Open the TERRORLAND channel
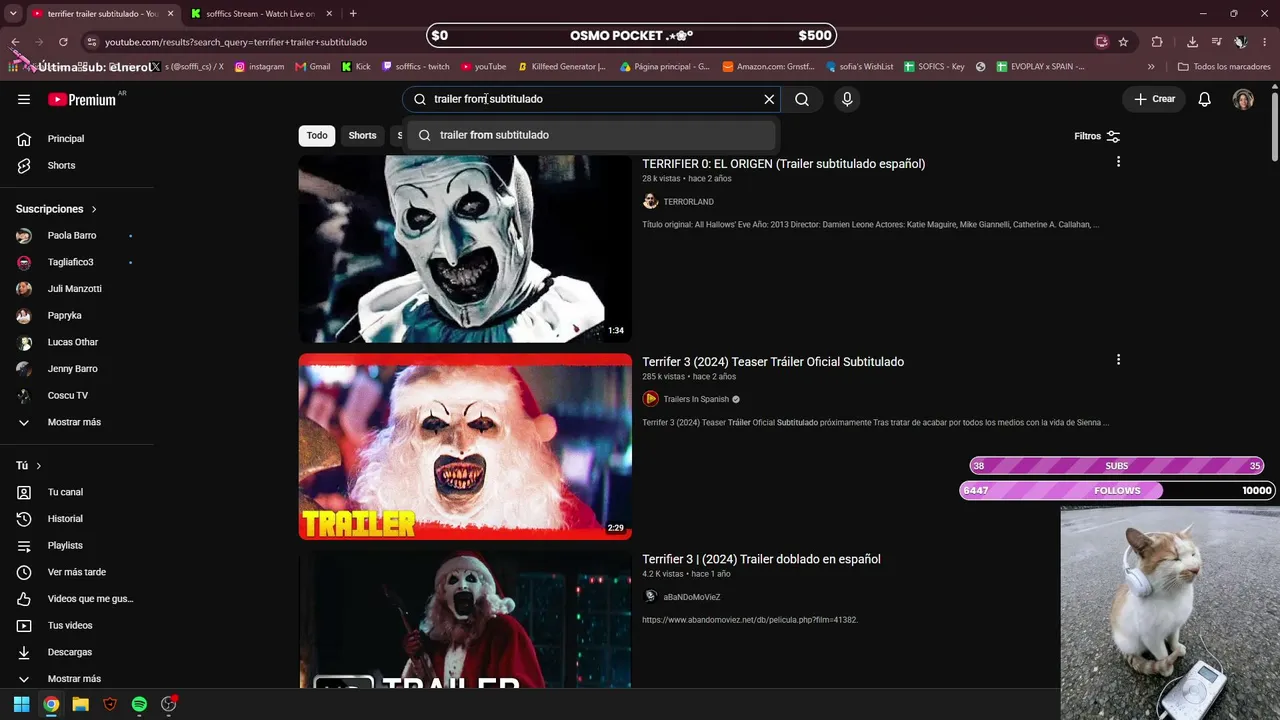 click(x=688, y=202)
